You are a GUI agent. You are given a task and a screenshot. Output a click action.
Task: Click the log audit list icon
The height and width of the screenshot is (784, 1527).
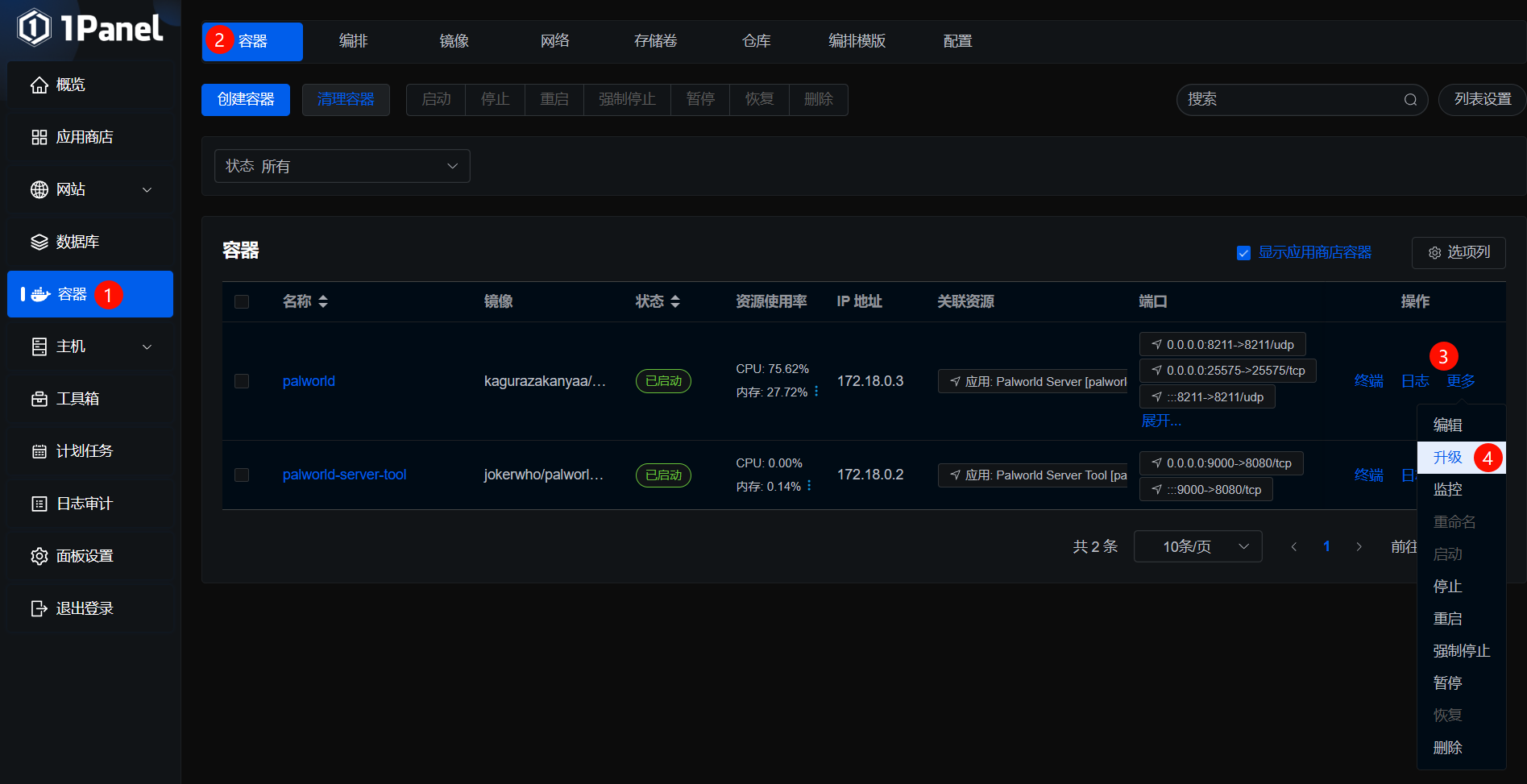click(39, 504)
